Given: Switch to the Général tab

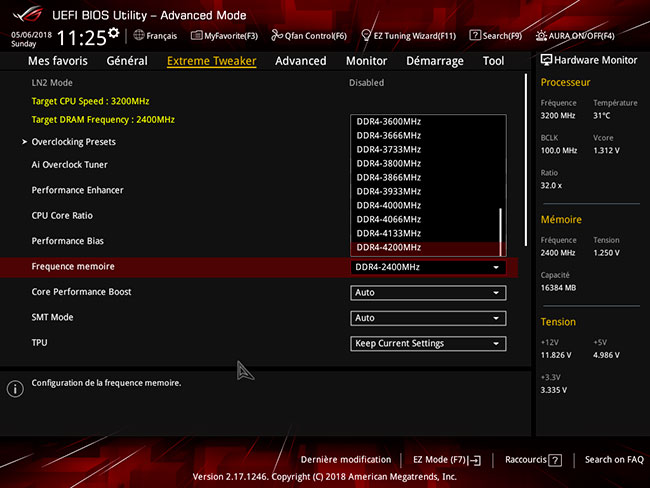Looking at the screenshot, I should tap(127, 61).
